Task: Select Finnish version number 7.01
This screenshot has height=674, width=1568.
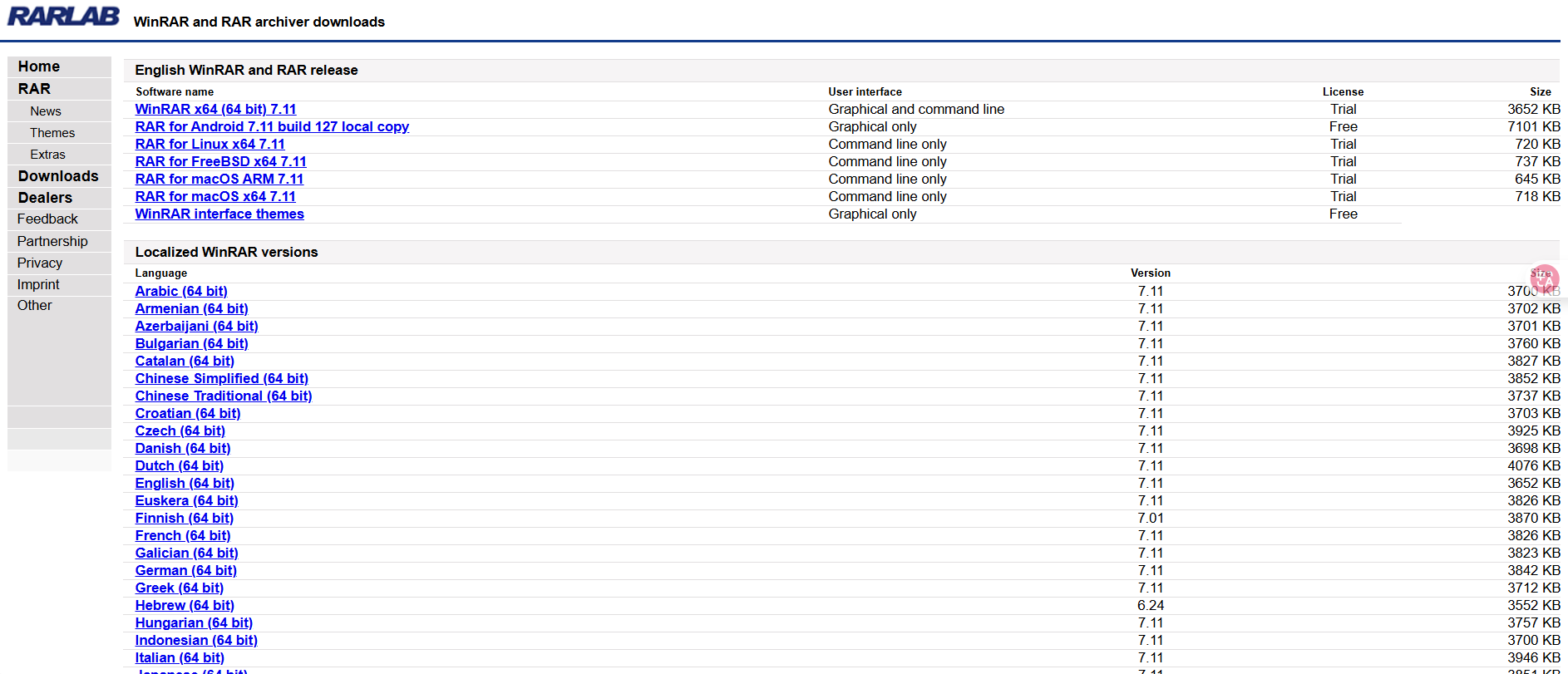Action: 1151,518
